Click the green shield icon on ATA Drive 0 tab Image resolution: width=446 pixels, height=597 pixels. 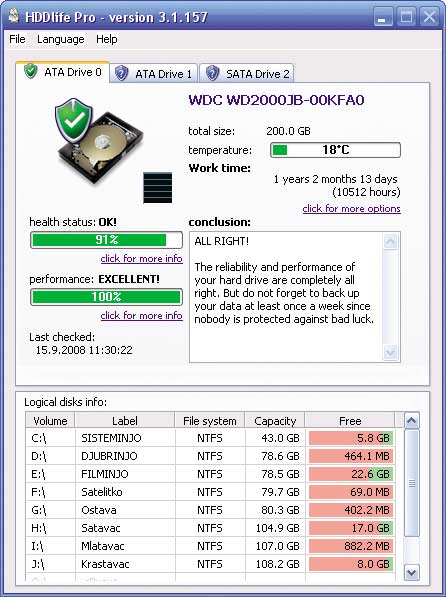[x=30, y=71]
